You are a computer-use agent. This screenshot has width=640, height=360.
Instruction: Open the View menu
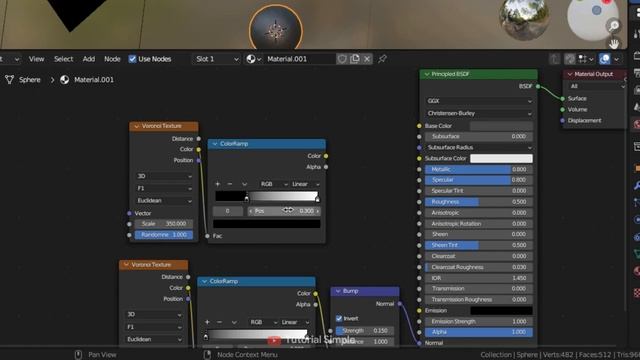tap(36, 59)
